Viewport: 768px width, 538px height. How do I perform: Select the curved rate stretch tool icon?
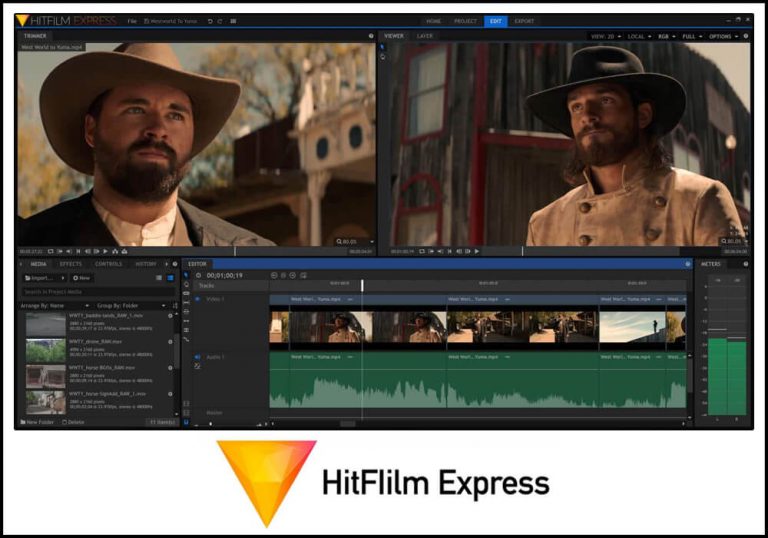[186, 339]
